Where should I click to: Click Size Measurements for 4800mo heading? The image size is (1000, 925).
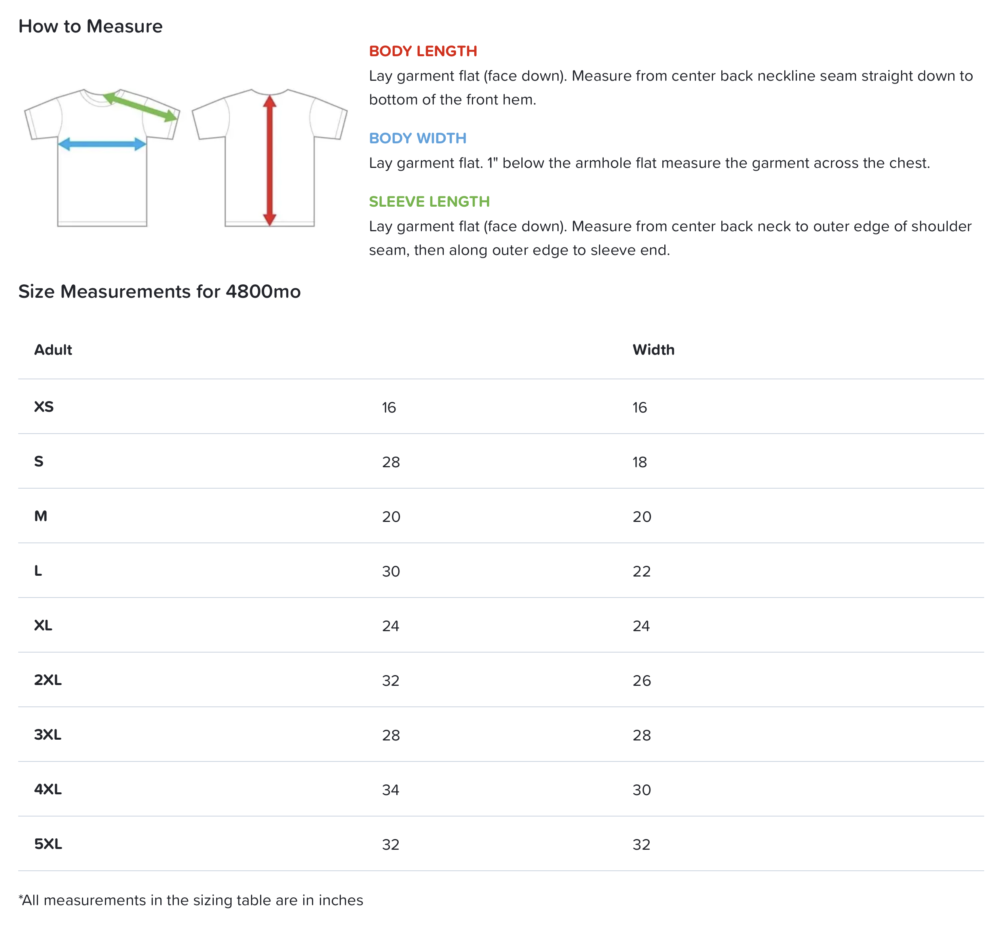159,292
